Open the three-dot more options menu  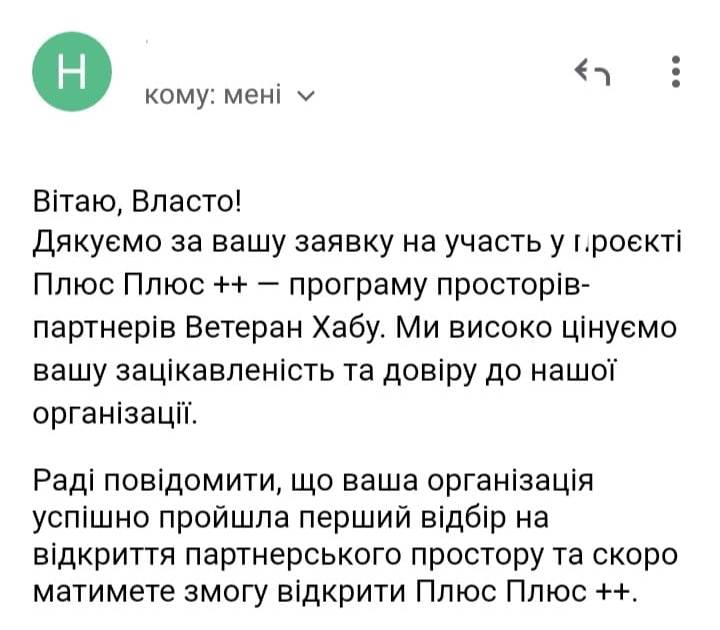tap(676, 72)
